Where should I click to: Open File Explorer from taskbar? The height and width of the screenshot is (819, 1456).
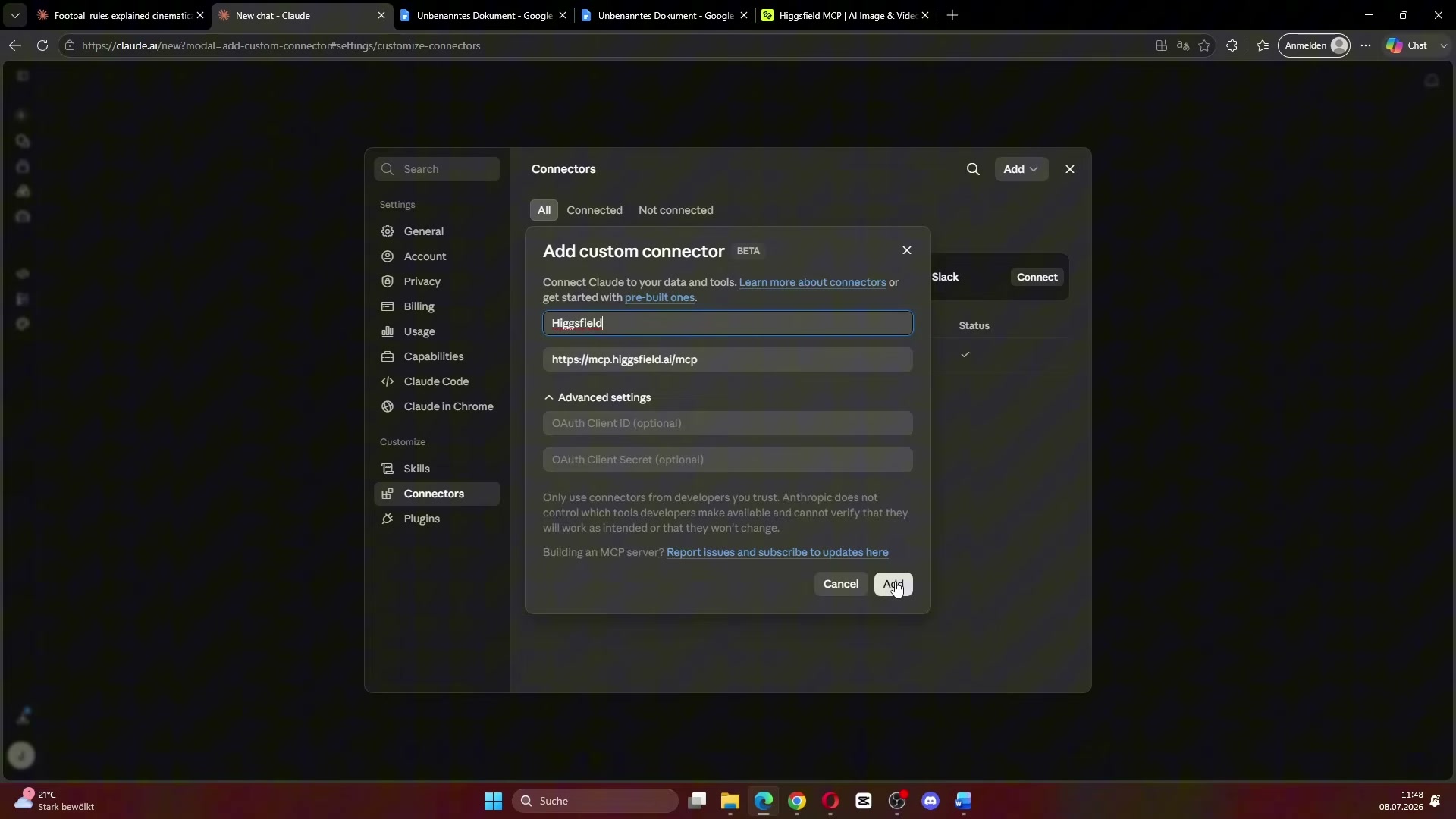pyautogui.click(x=730, y=801)
